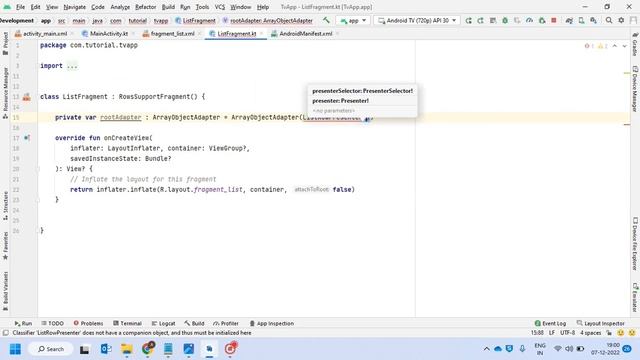Click the Debug app bug icon

[x=505, y=20]
